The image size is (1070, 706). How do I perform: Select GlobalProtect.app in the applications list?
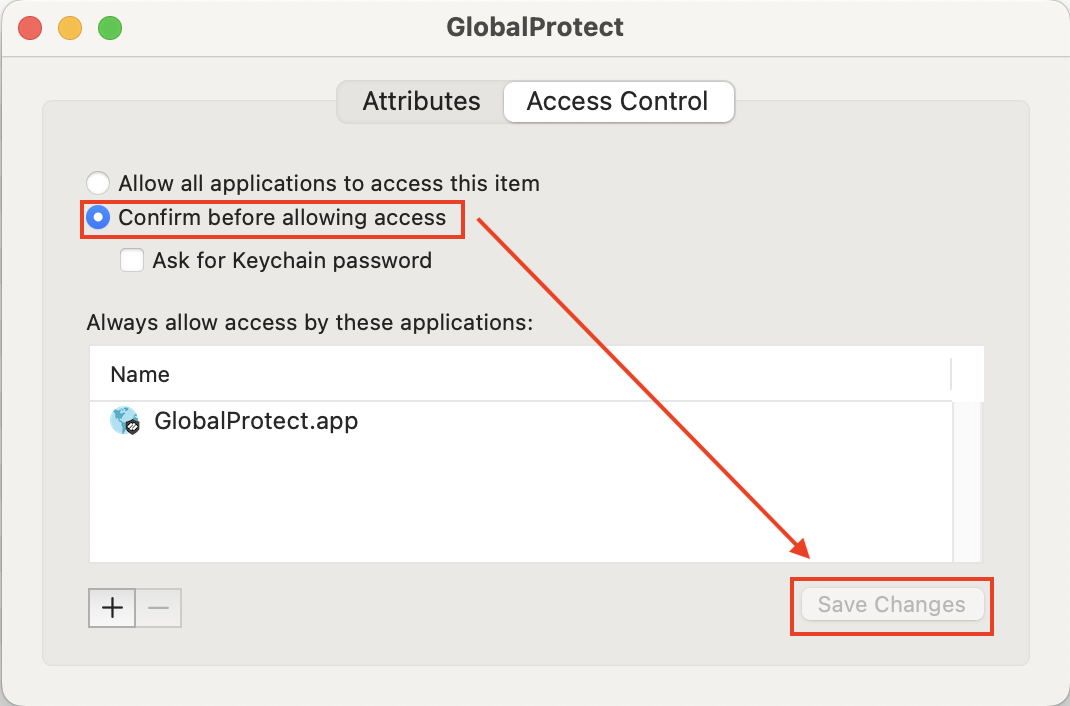(256, 420)
